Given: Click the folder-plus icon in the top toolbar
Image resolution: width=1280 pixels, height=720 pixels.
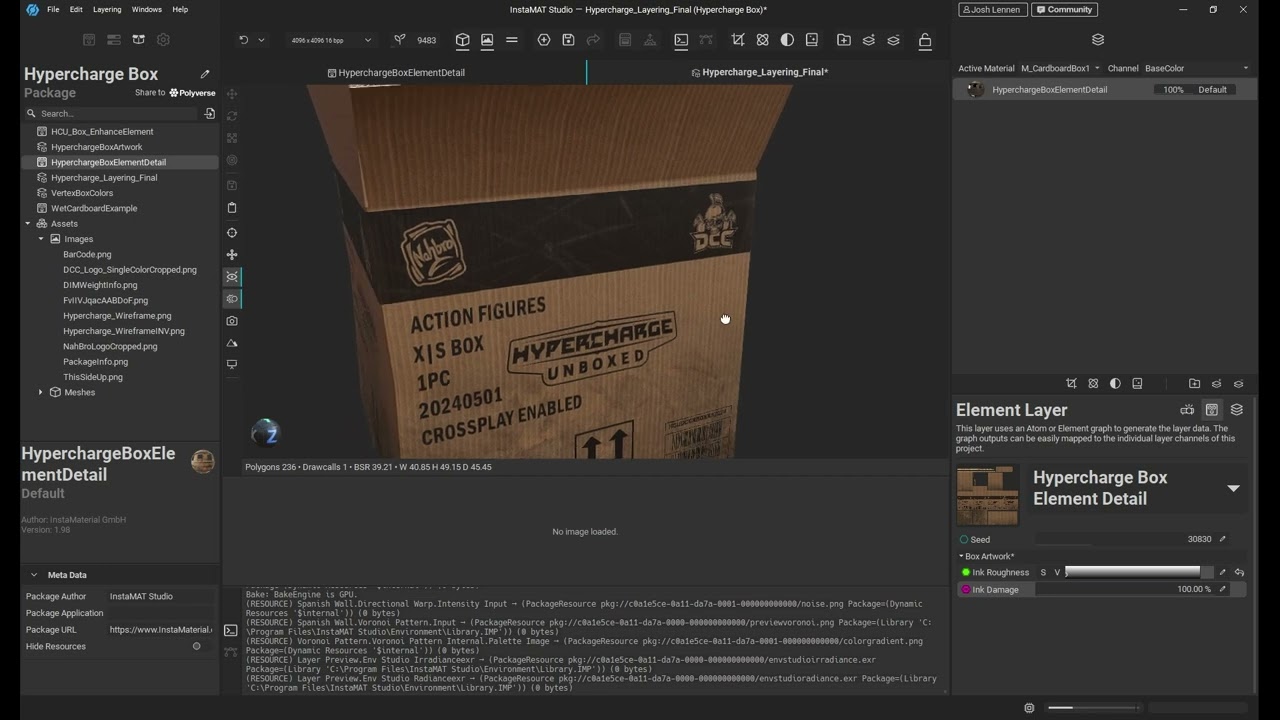Looking at the screenshot, I should (844, 40).
